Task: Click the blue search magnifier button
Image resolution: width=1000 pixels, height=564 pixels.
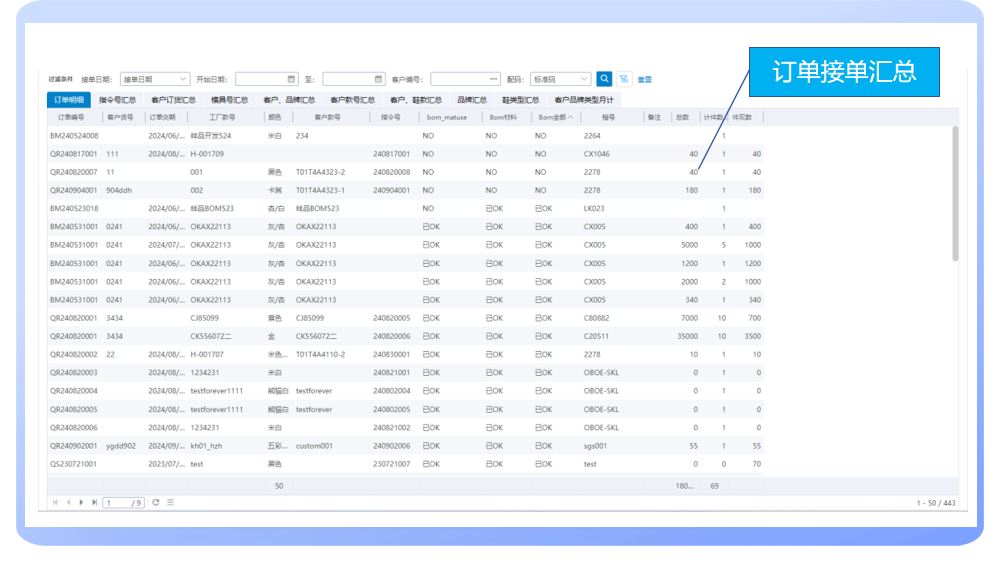Action: click(x=604, y=79)
